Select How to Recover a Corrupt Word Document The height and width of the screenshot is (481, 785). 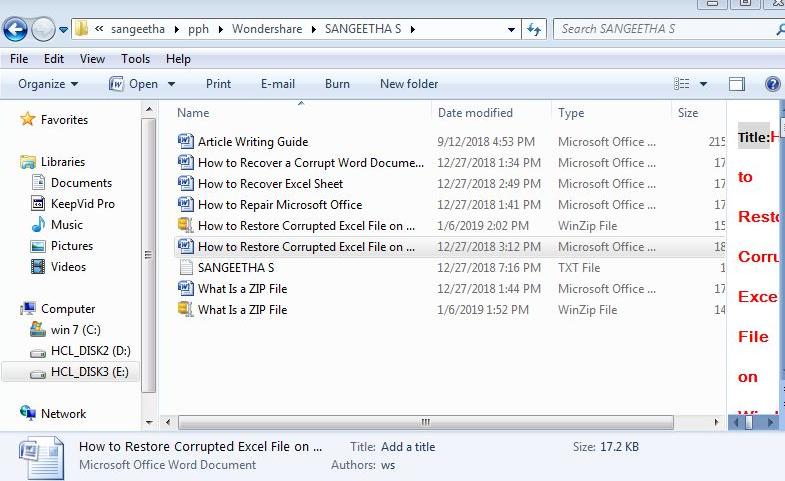(310, 163)
